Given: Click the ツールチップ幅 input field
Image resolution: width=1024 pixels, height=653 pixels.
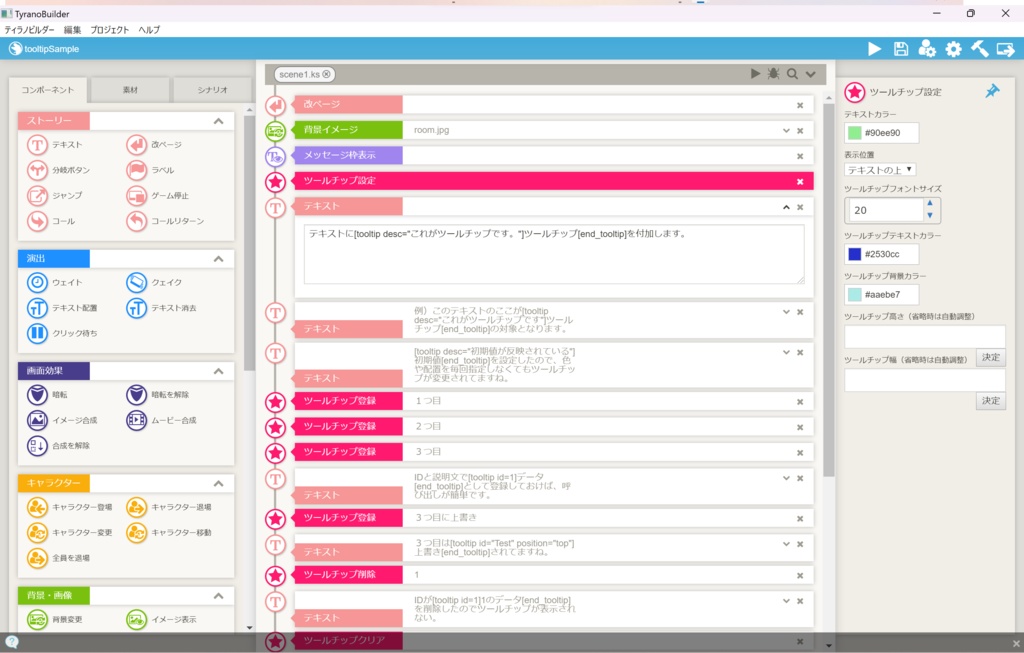Looking at the screenshot, I should (925, 380).
